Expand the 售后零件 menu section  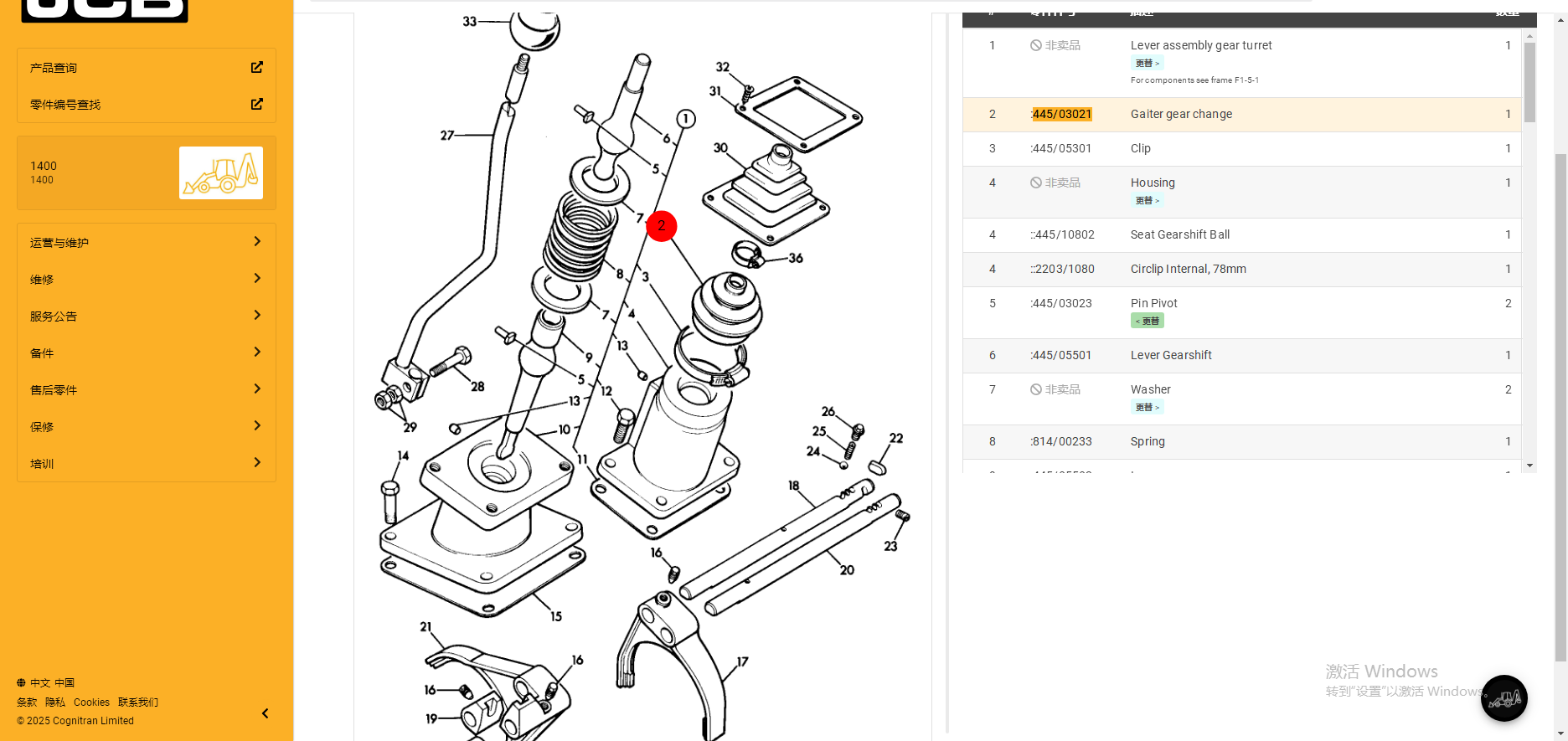click(147, 389)
